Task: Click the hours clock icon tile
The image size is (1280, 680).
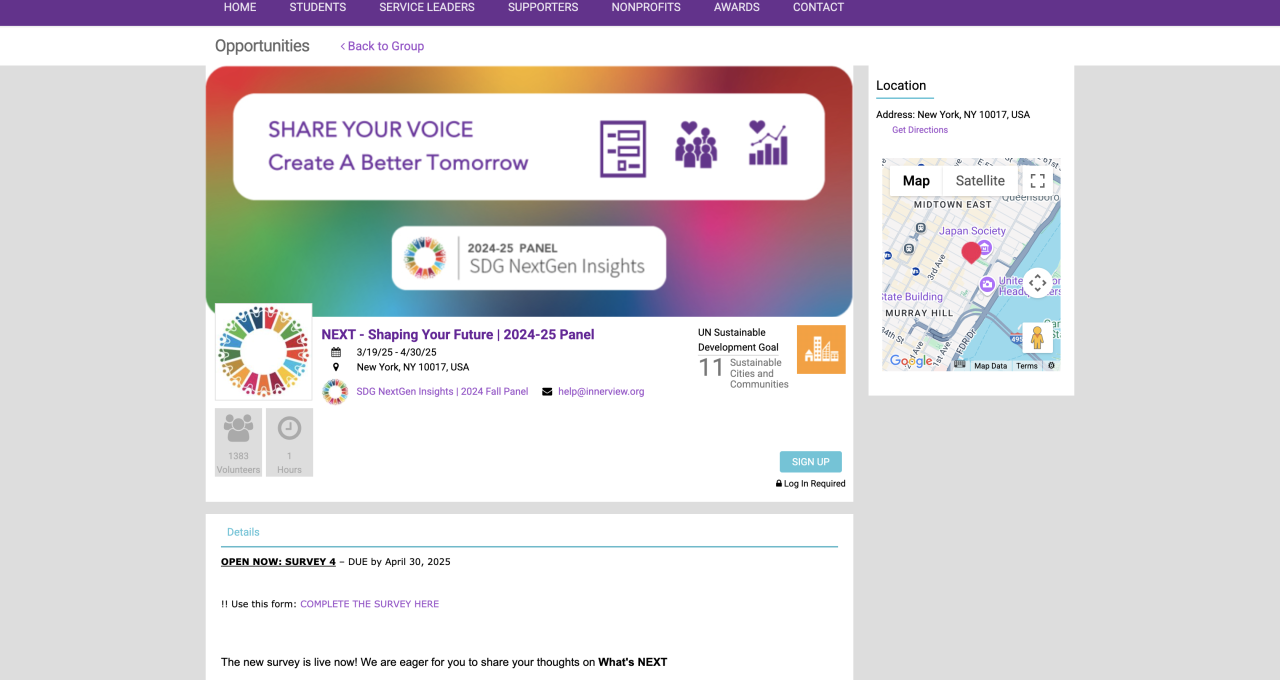Action: pos(289,442)
